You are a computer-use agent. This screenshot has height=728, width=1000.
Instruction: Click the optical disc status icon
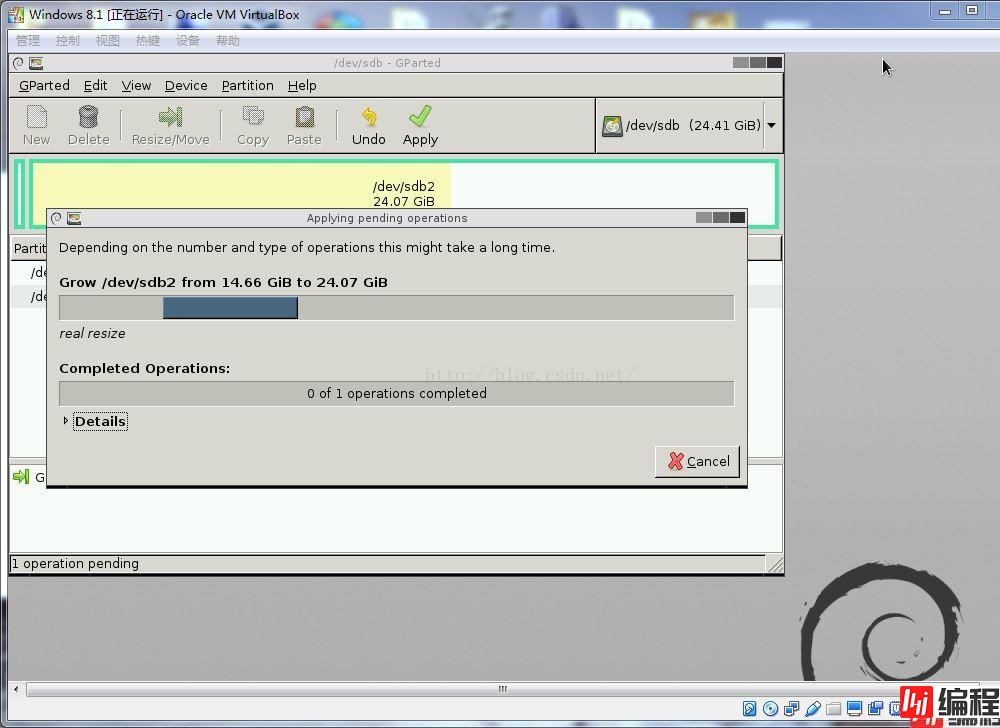click(x=770, y=709)
